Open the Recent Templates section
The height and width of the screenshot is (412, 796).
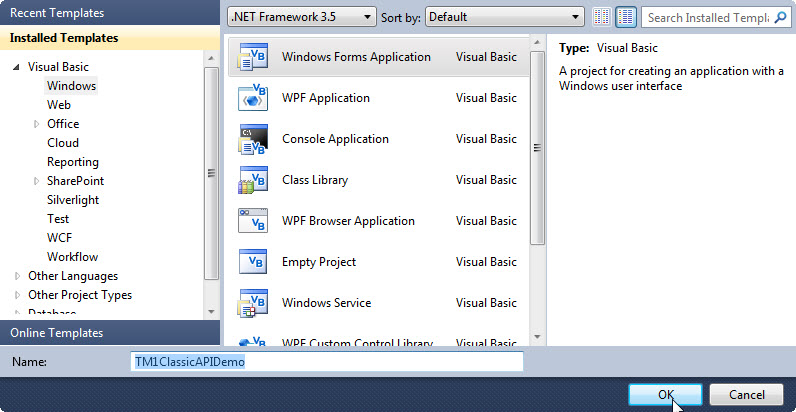tap(110, 13)
